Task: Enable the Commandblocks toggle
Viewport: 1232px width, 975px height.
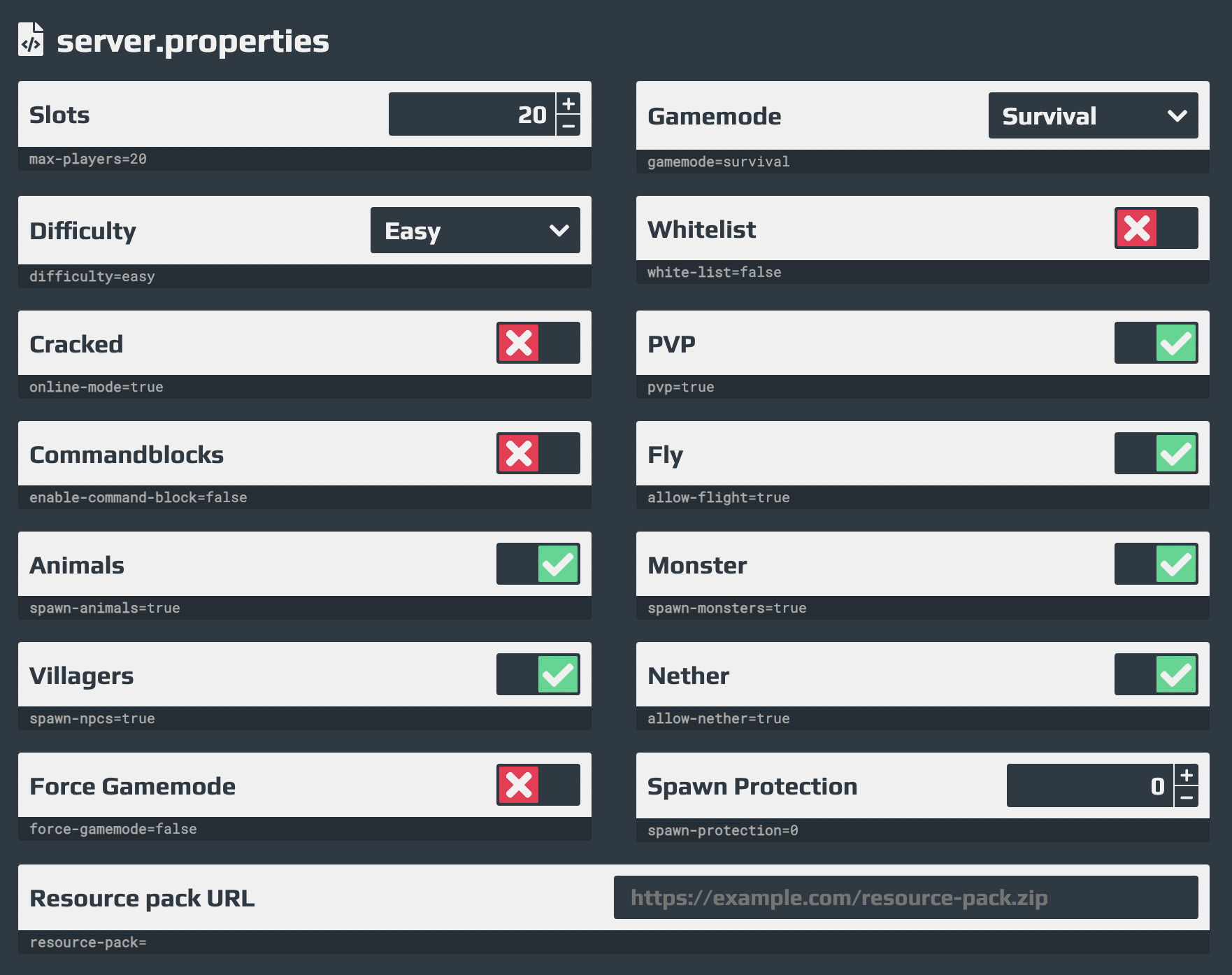Action: [x=538, y=453]
